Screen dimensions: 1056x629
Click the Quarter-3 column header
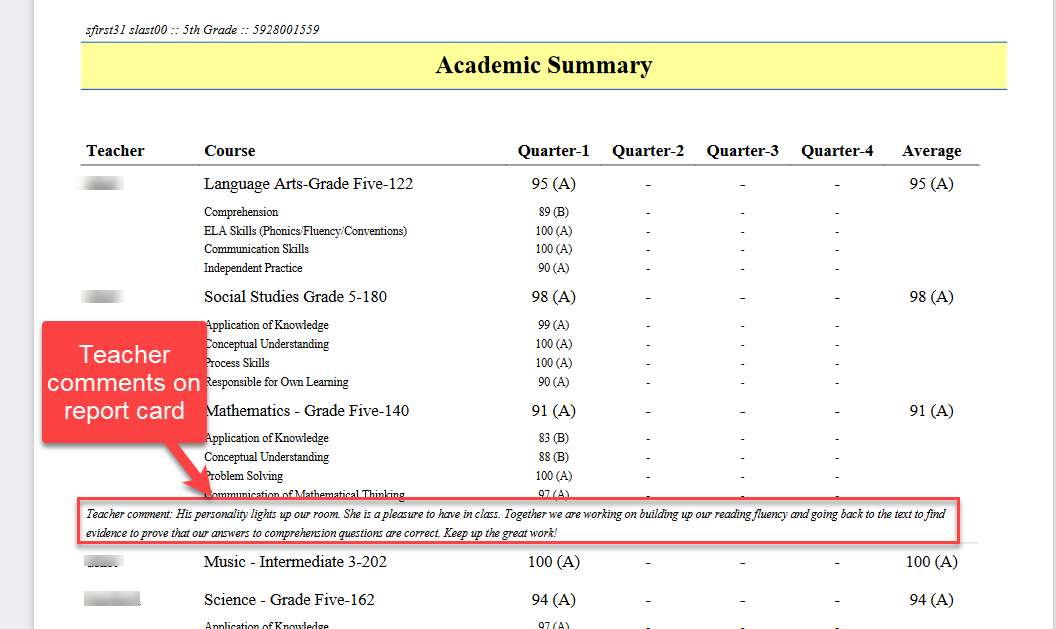[x=742, y=151]
